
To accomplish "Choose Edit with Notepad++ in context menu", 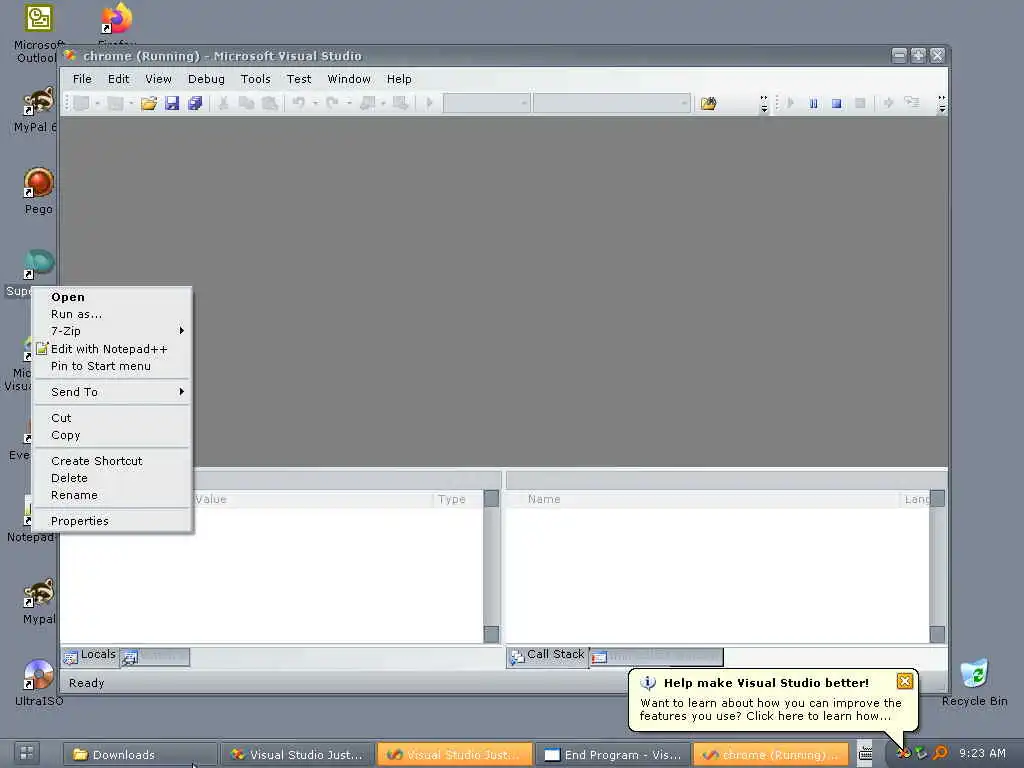I will coord(112,349).
